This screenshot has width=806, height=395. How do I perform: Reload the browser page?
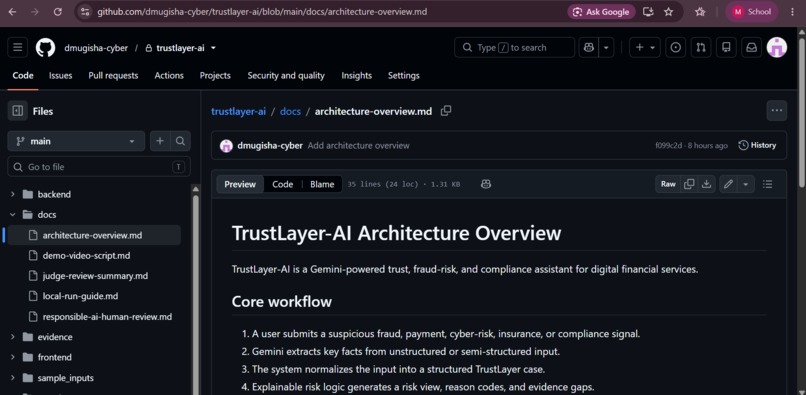point(58,12)
